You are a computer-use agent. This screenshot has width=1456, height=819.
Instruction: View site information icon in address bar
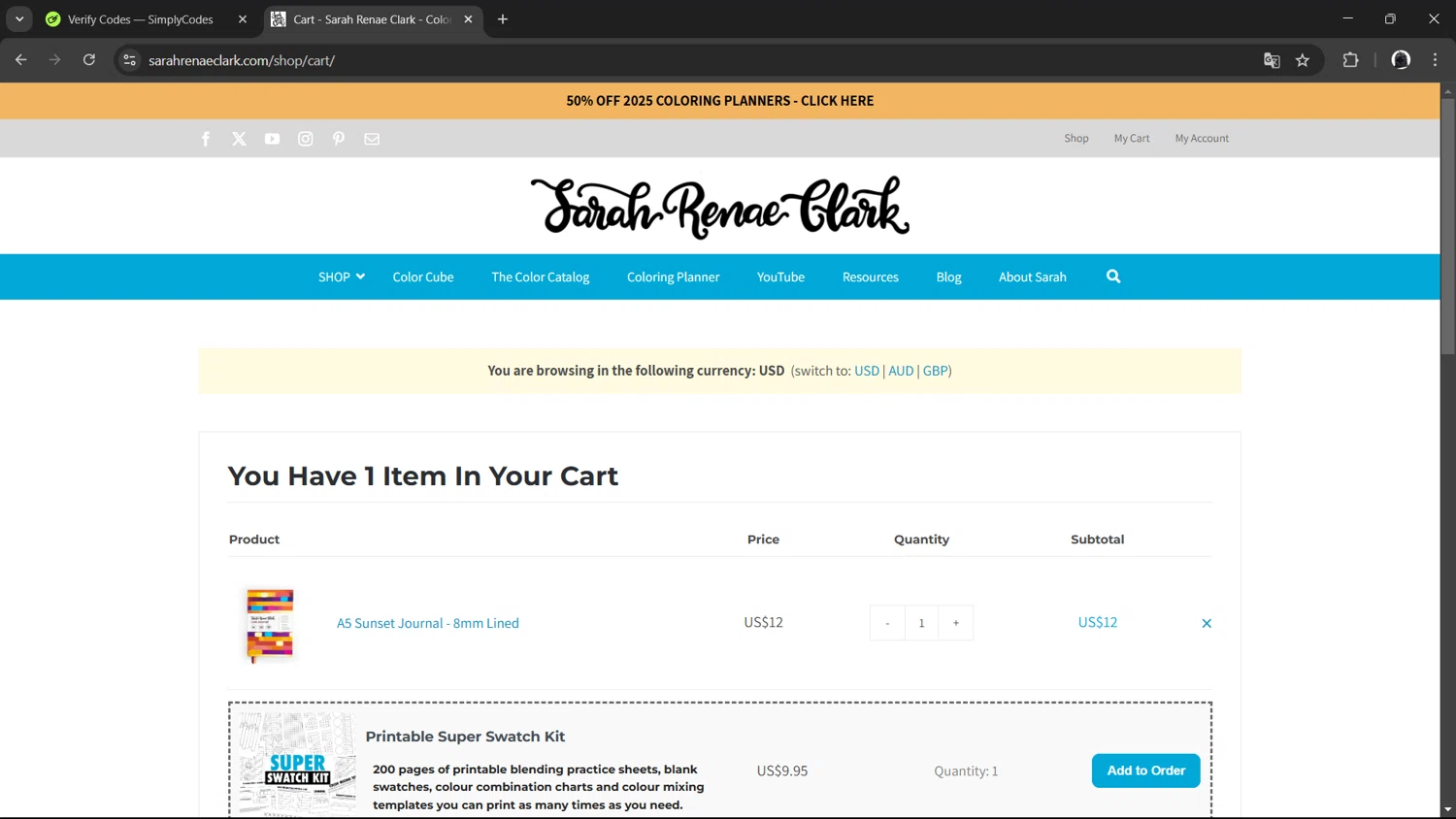click(129, 60)
